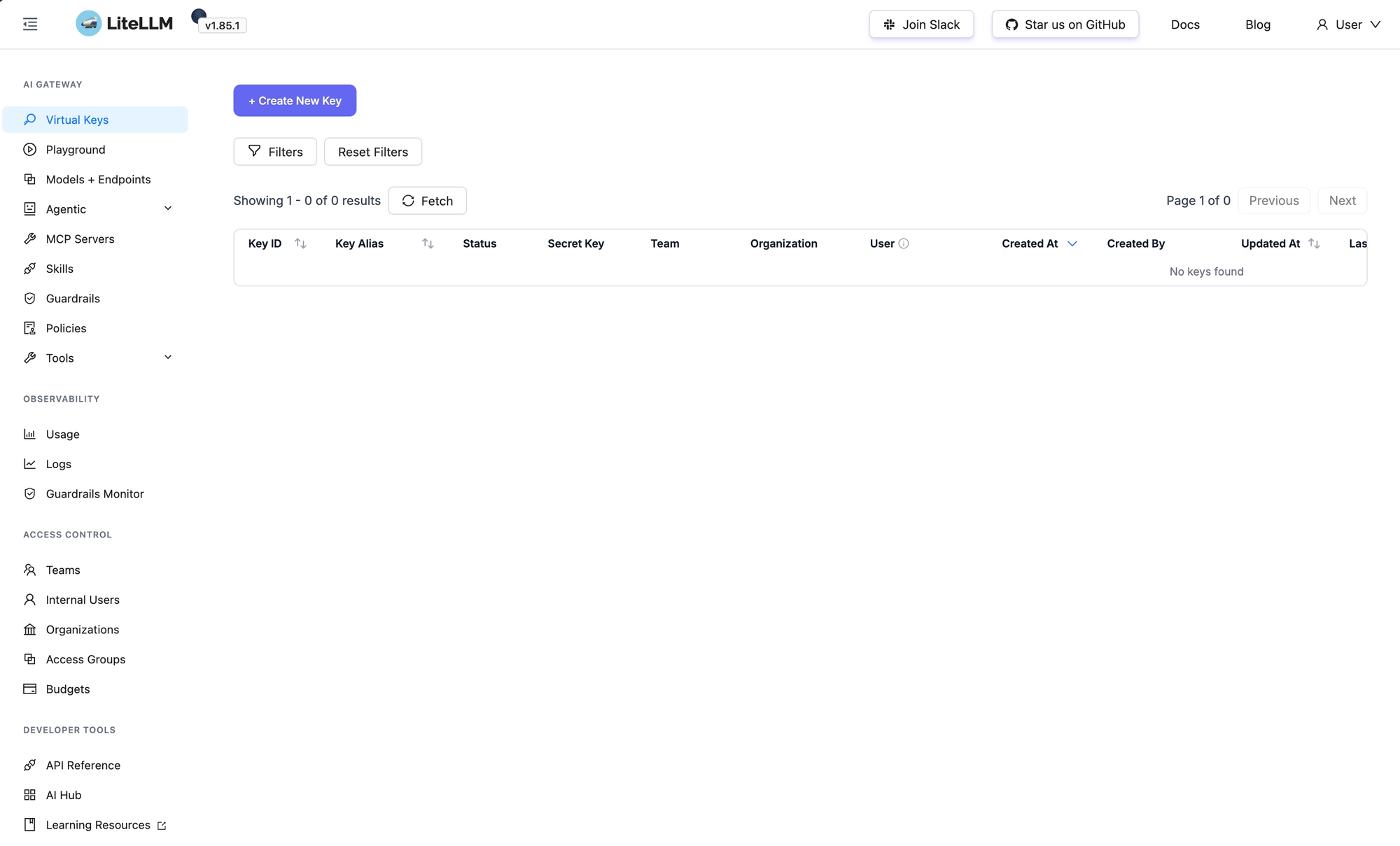
Task: Click the Models + Endpoints icon
Action: [29, 179]
